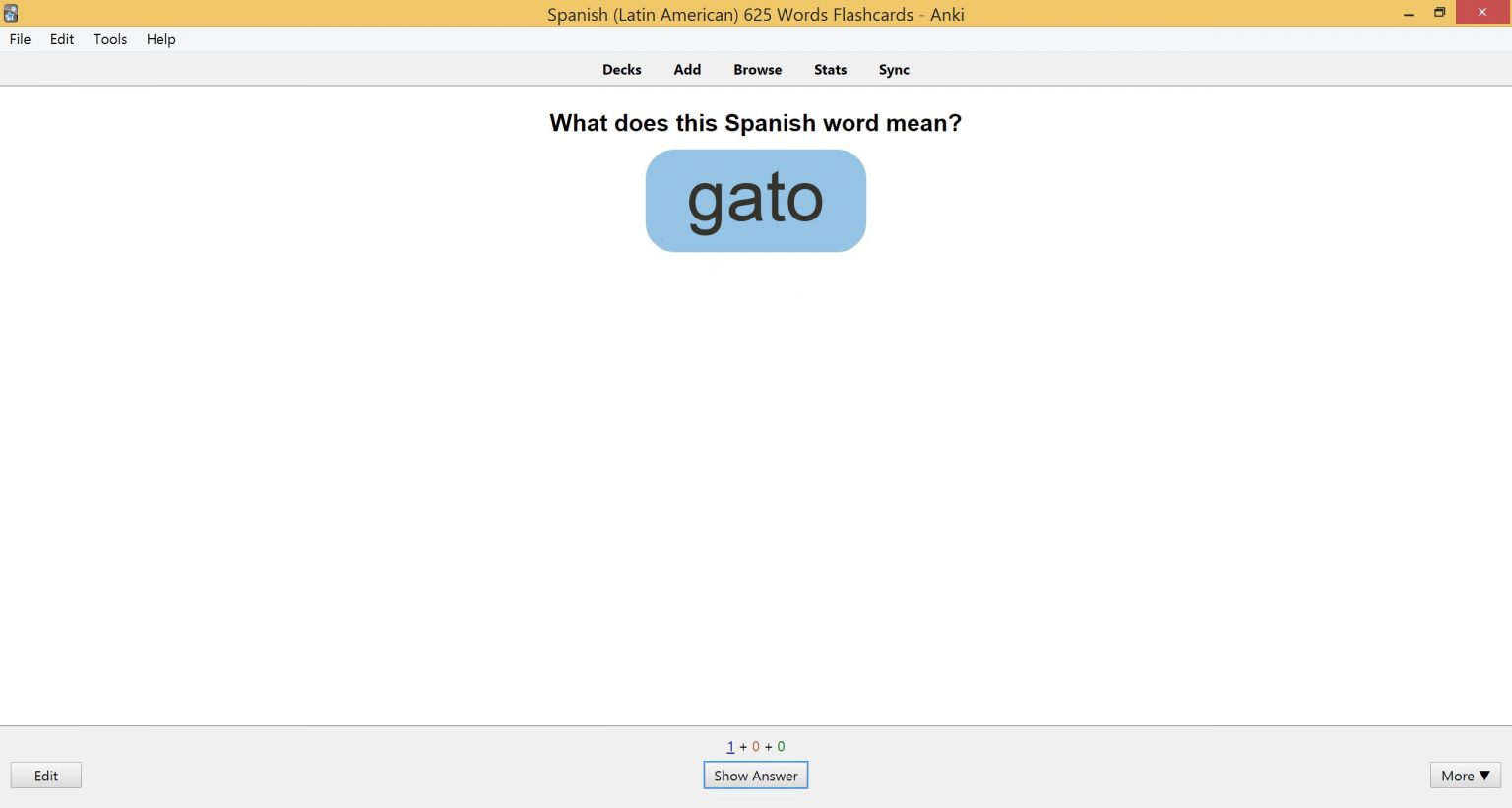Click Show Answer to reveal the translation
This screenshot has width=1512, height=808.
coord(755,776)
